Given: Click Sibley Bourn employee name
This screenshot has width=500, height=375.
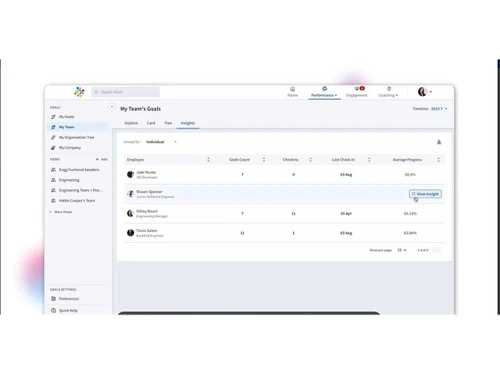Looking at the screenshot, I should pos(147,211).
